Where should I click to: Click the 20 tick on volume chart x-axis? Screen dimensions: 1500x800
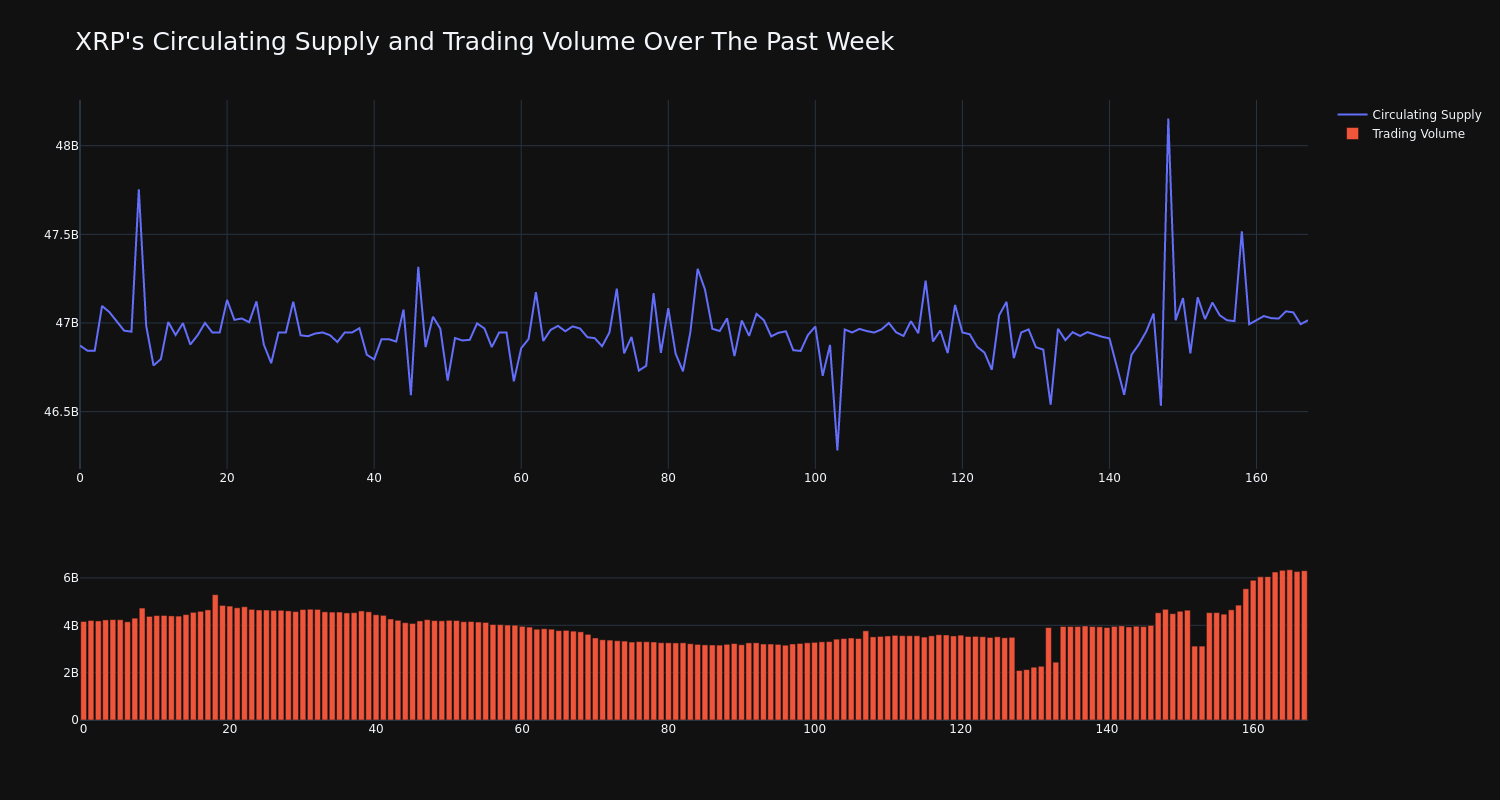click(230, 729)
